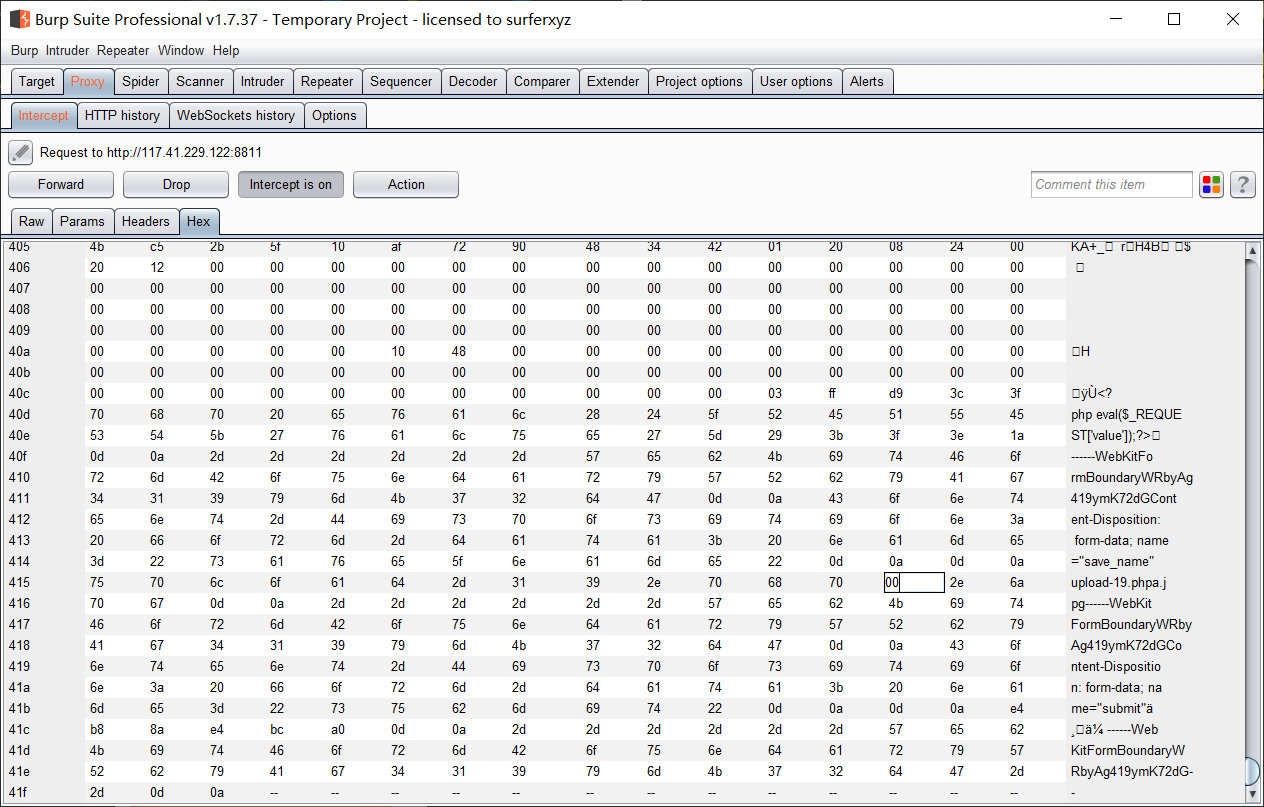The height and width of the screenshot is (807, 1264).
Task: Click the pencil edit icon beside request URL
Action: 21,152
